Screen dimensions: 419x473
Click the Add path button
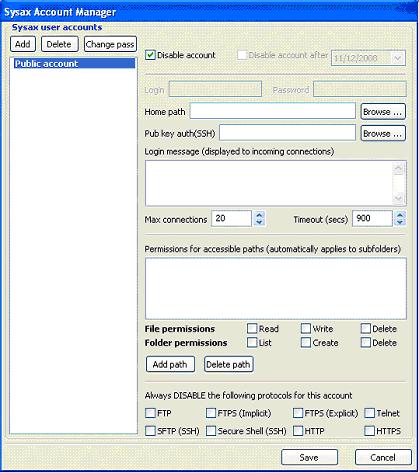point(170,364)
